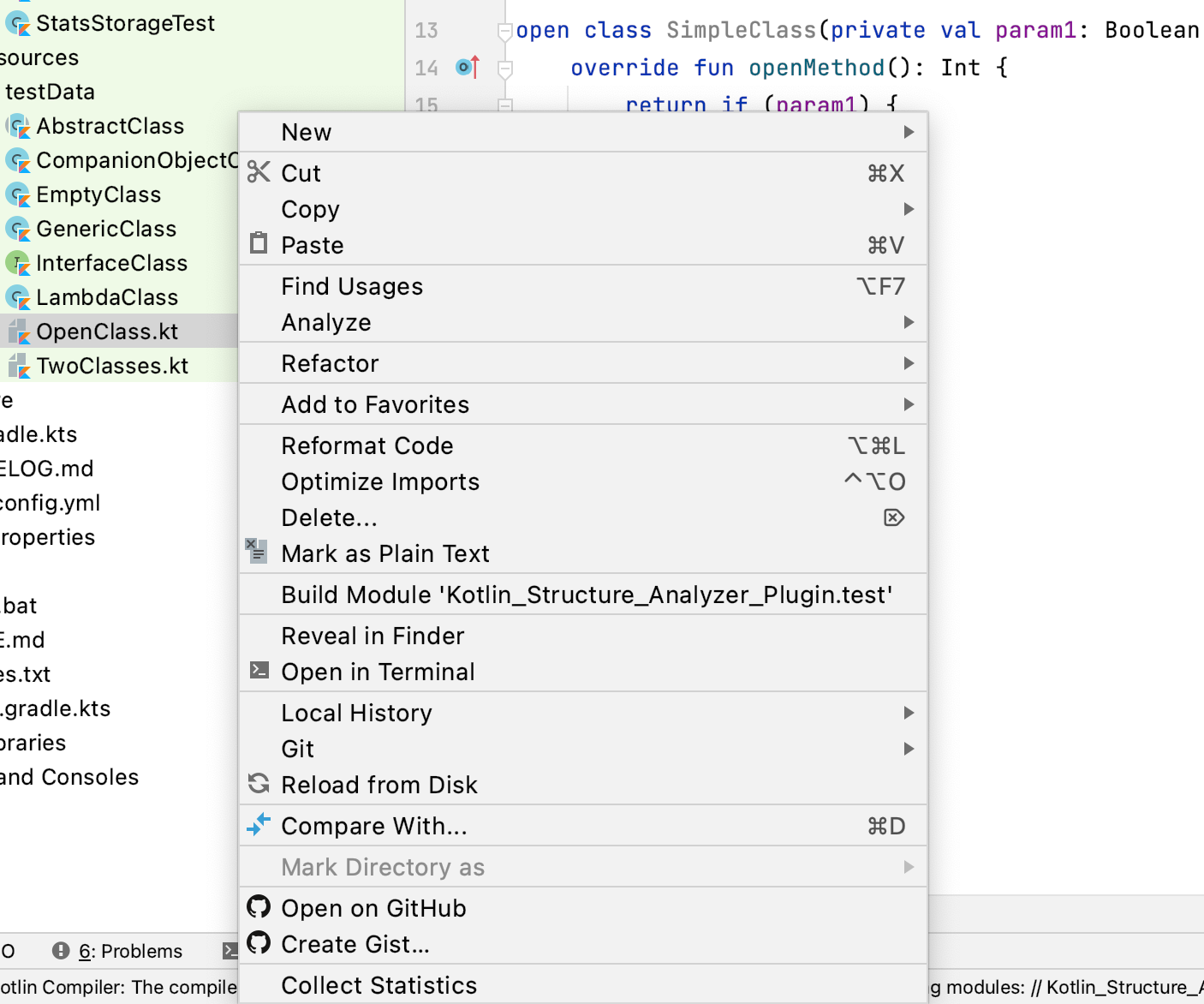Expand the Git submenu arrow
Image resolution: width=1204 pixels, height=1004 pixels.
coord(909,749)
